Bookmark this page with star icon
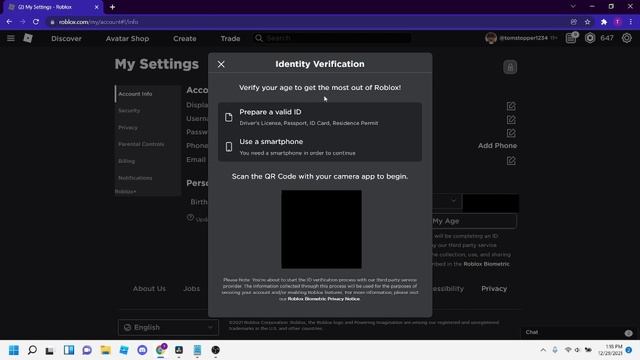 tap(587, 22)
